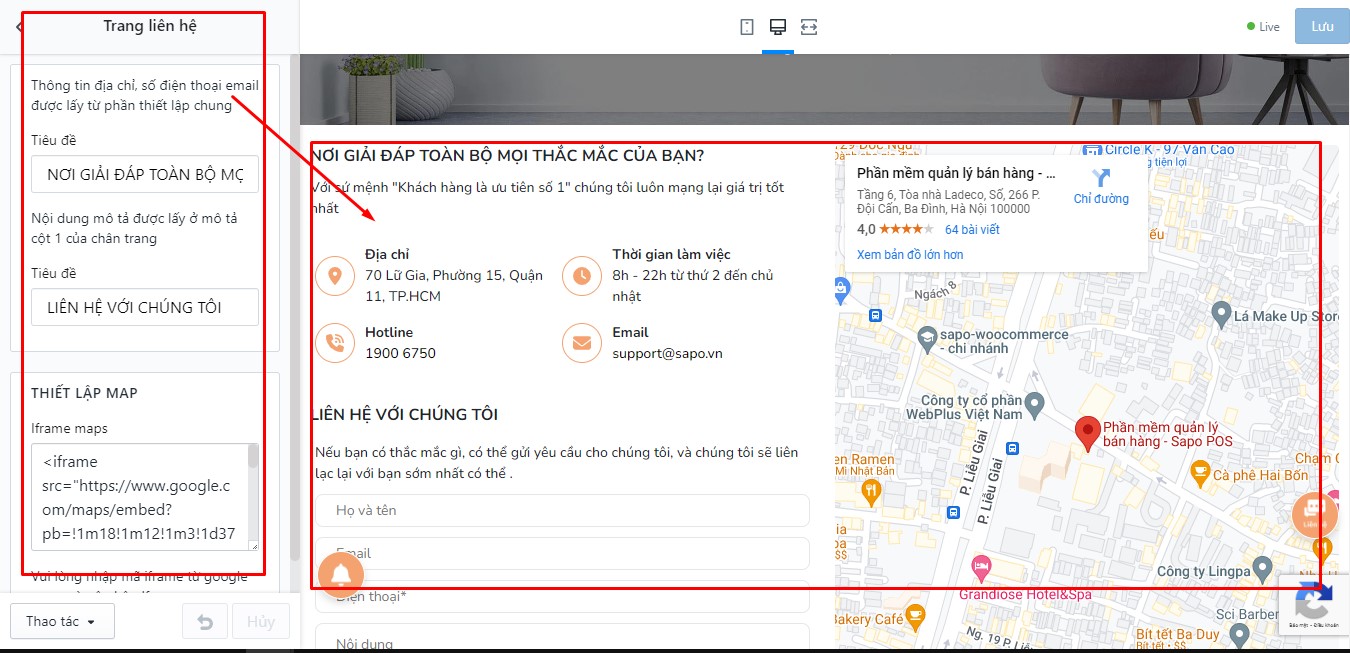Click orange notification bell icon
Screen dimensions: 1350x653
341,575
